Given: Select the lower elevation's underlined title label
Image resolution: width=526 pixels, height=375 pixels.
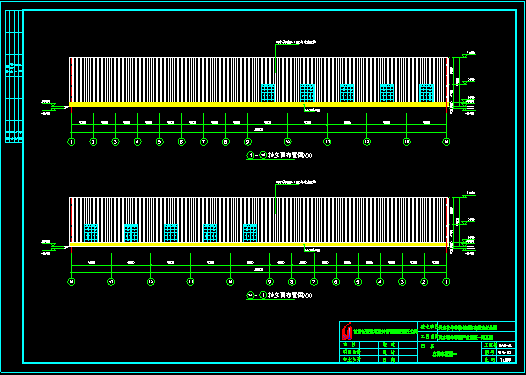Looking at the screenshot, I should click(x=279, y=295).
